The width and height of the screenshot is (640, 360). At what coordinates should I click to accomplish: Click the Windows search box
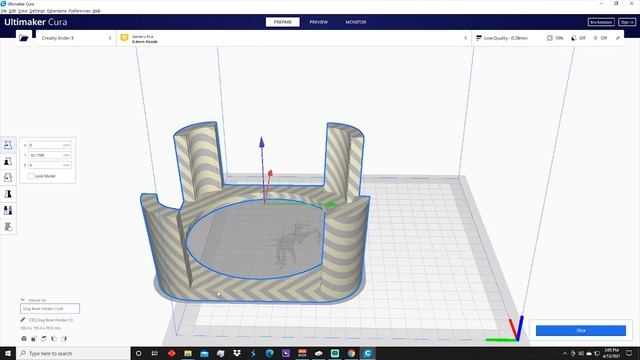[73, 353]
